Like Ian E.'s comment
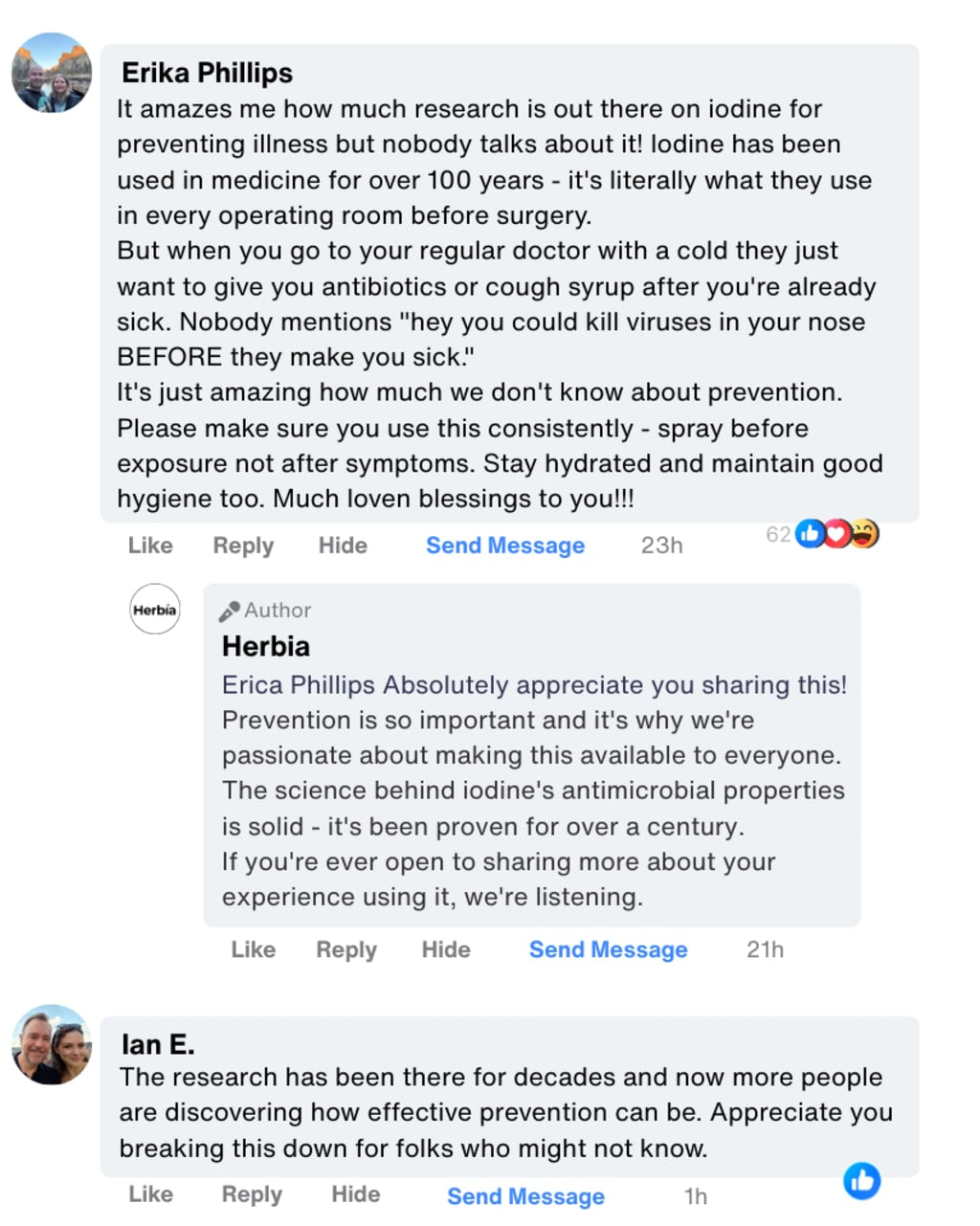980x1226 pixels. pos(150,1194)
